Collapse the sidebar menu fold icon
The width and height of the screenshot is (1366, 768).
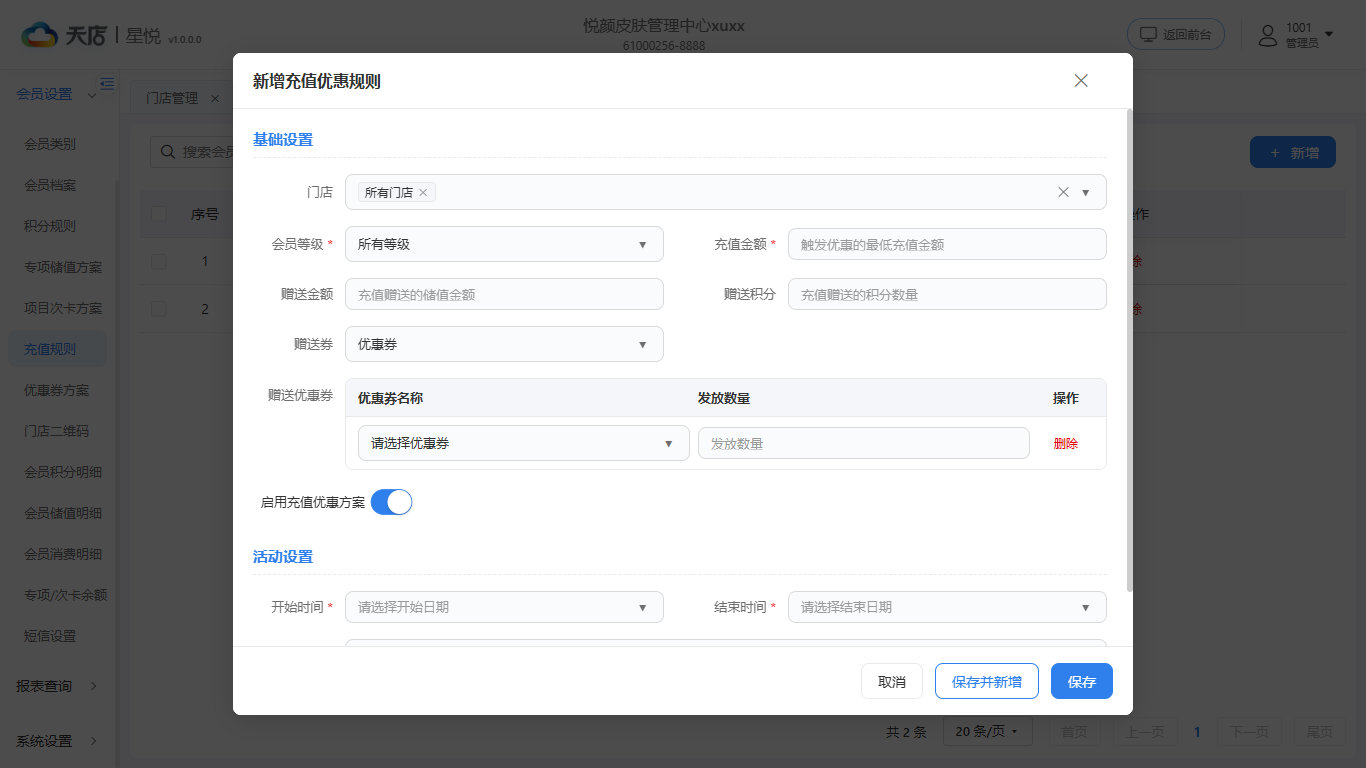[x=107, y=84]
